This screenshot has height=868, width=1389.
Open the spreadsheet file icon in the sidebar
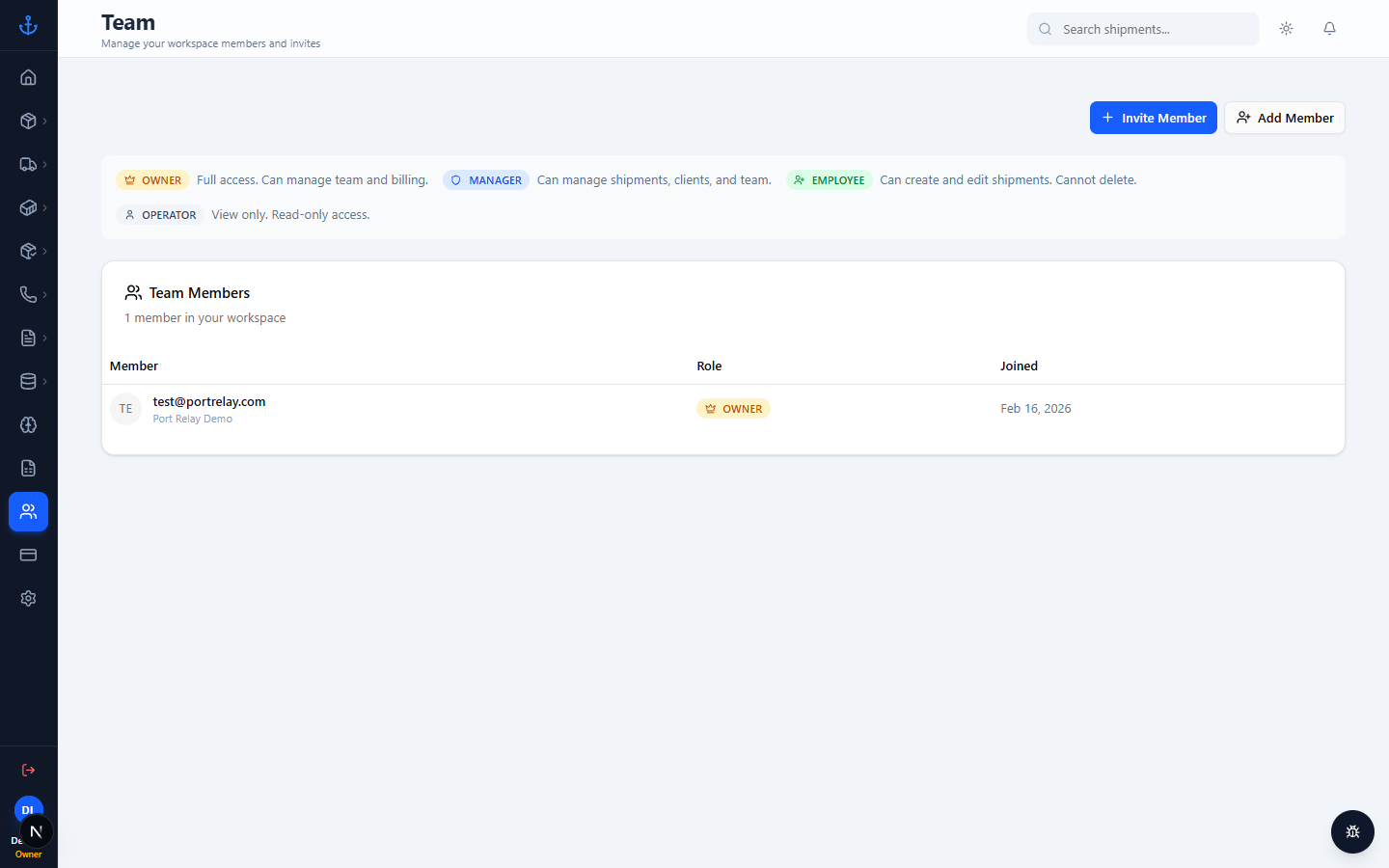(x=28, y=468)
